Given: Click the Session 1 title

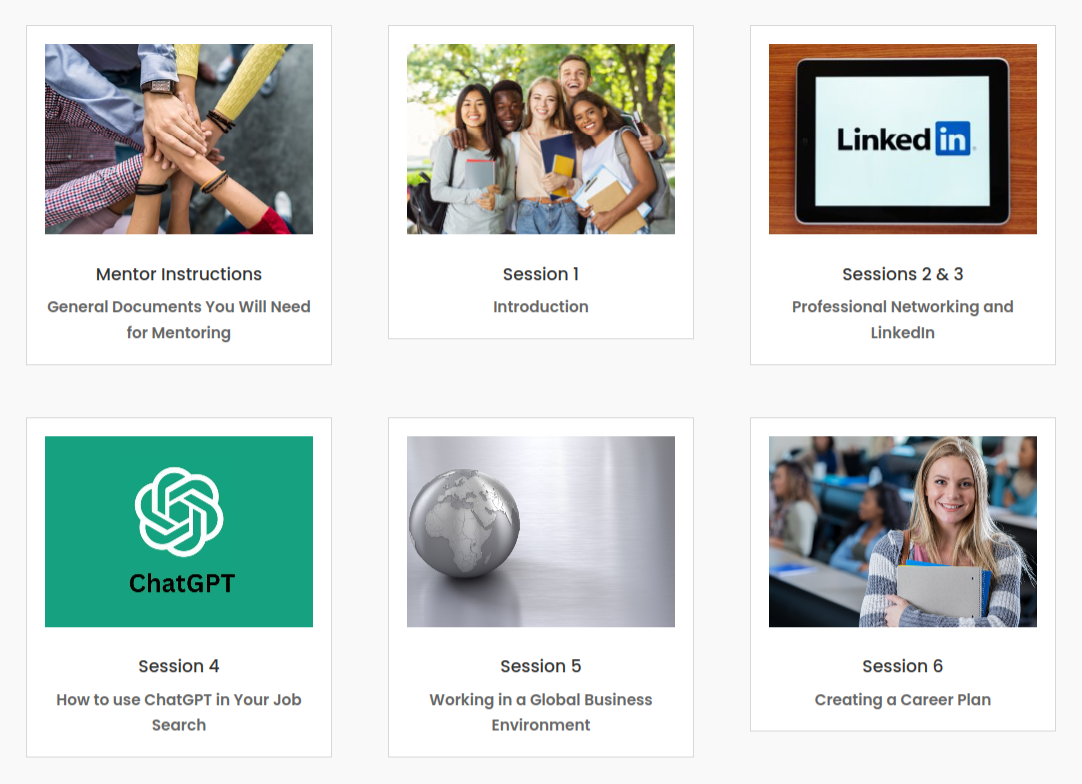Looking at the screenshot, I should (x=541, y=274).
